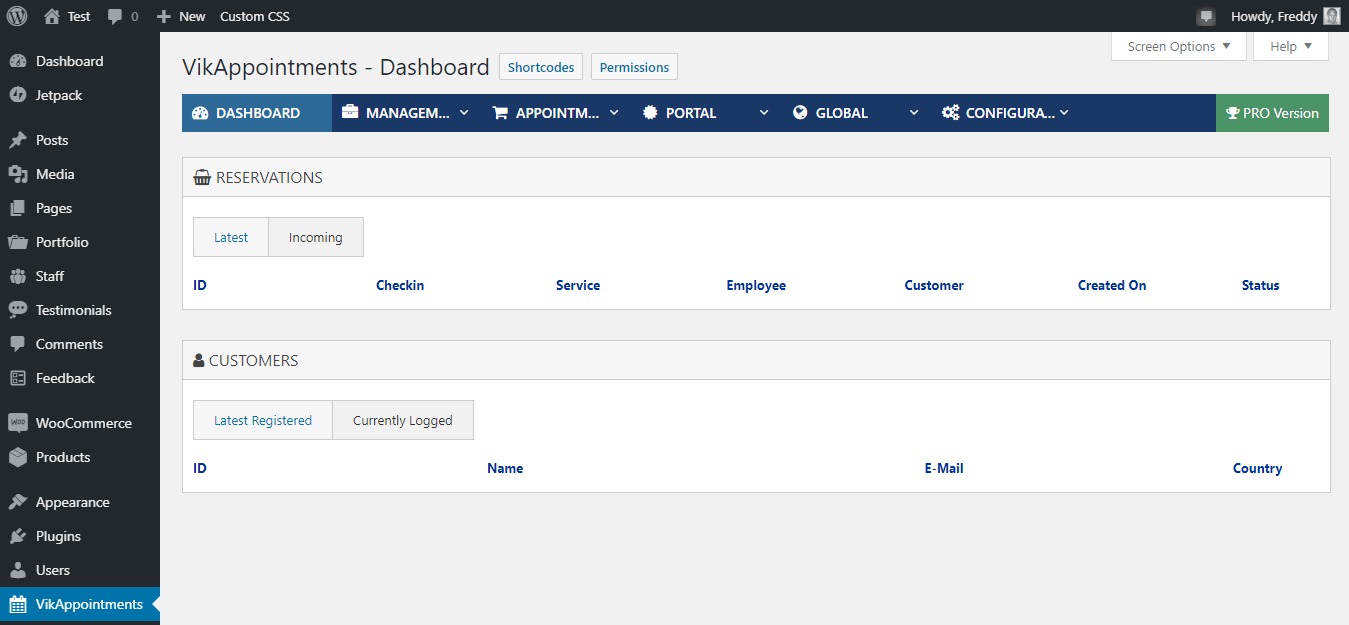Open the Help dropdown
Viewport: 1349px width, 625px height.
[1291, 46]
